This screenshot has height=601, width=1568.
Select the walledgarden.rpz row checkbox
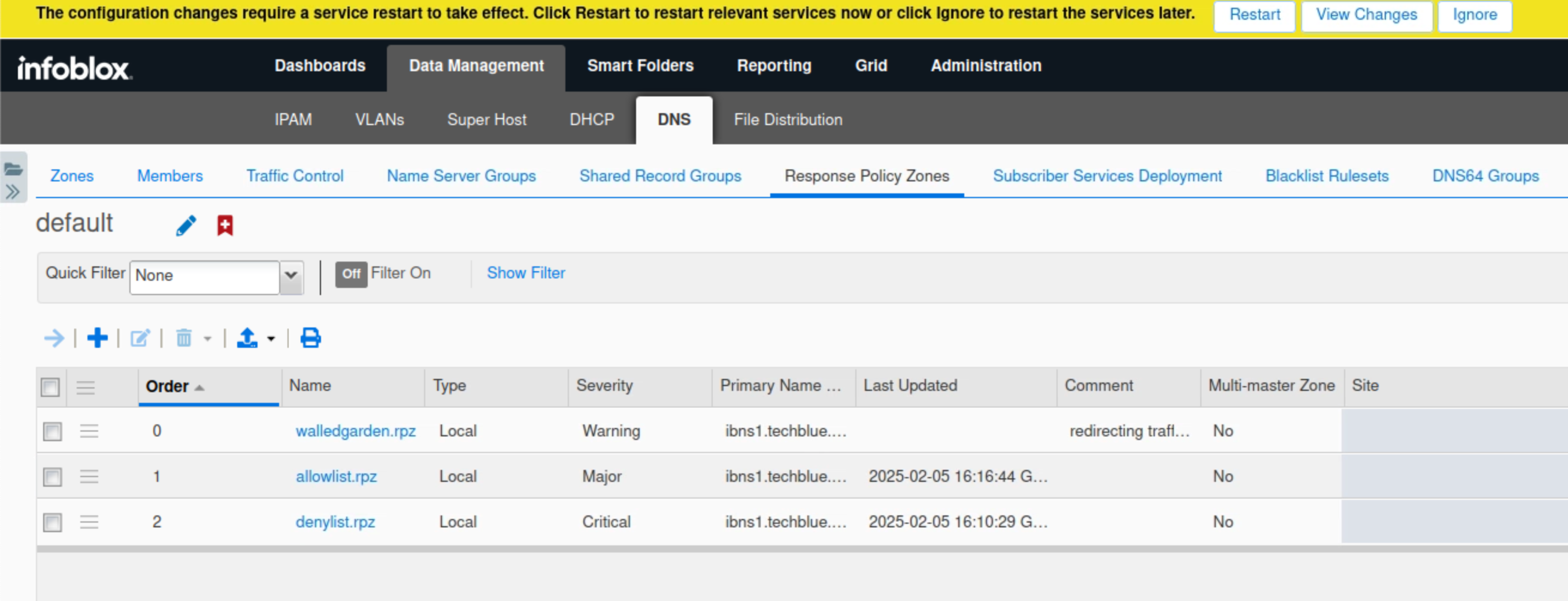click(52, 431)
